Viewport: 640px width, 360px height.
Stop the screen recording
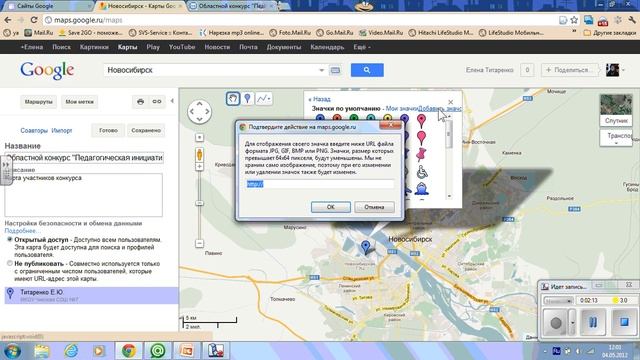(624, 322)
